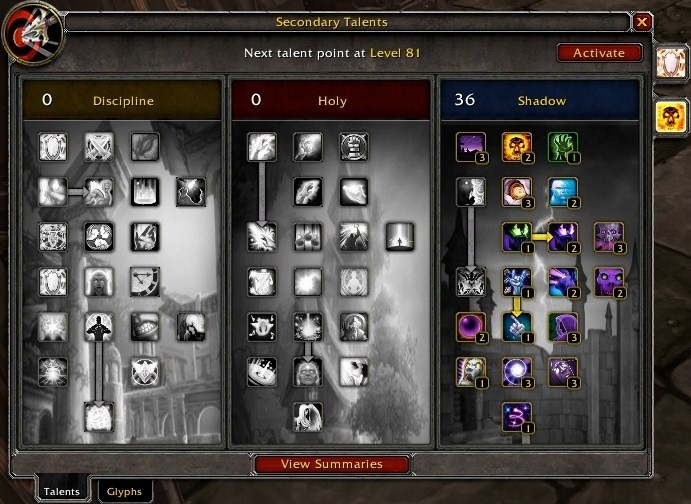This screenshot has width=691, height=504.
Task: Select the blue face talent with rank 2
Action: pyautogui.click(x=563, y=192)
